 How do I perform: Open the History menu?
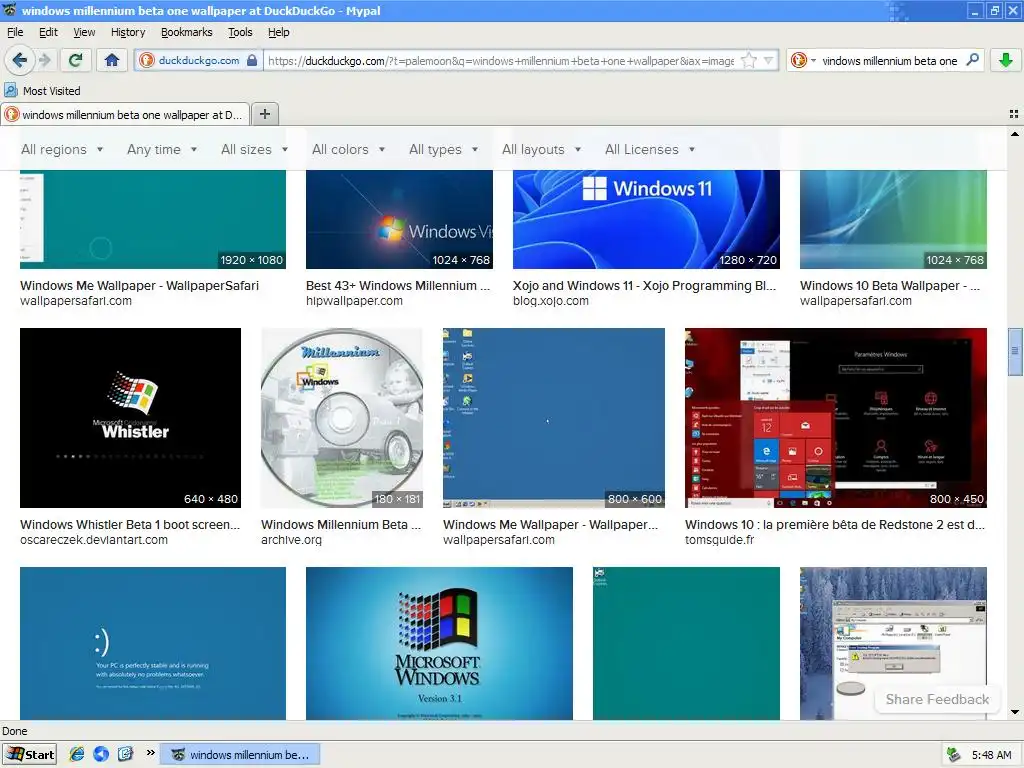128,32
